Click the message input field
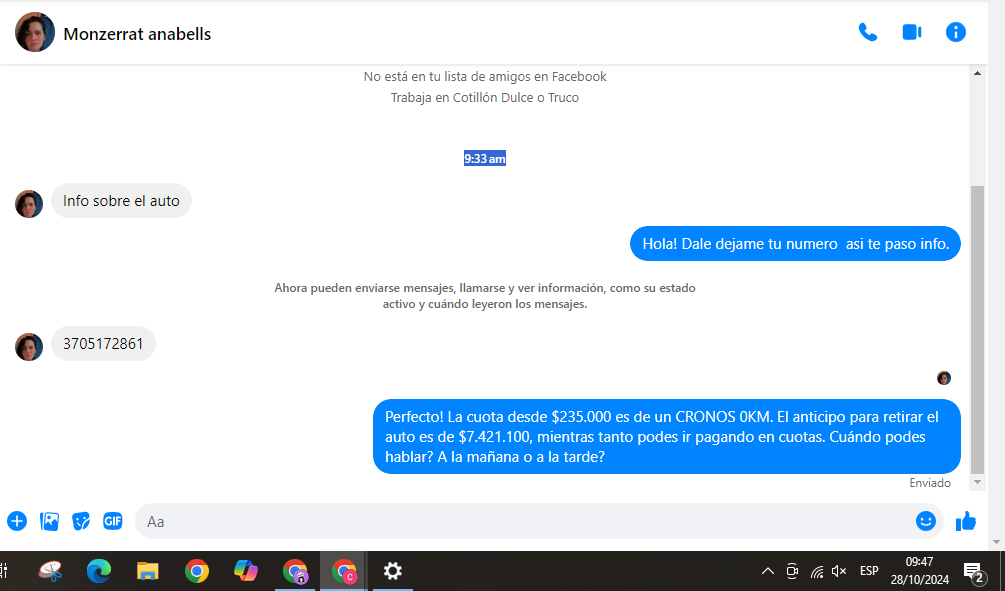This screenshot has width=1005, height=591. tap(520, 521)
